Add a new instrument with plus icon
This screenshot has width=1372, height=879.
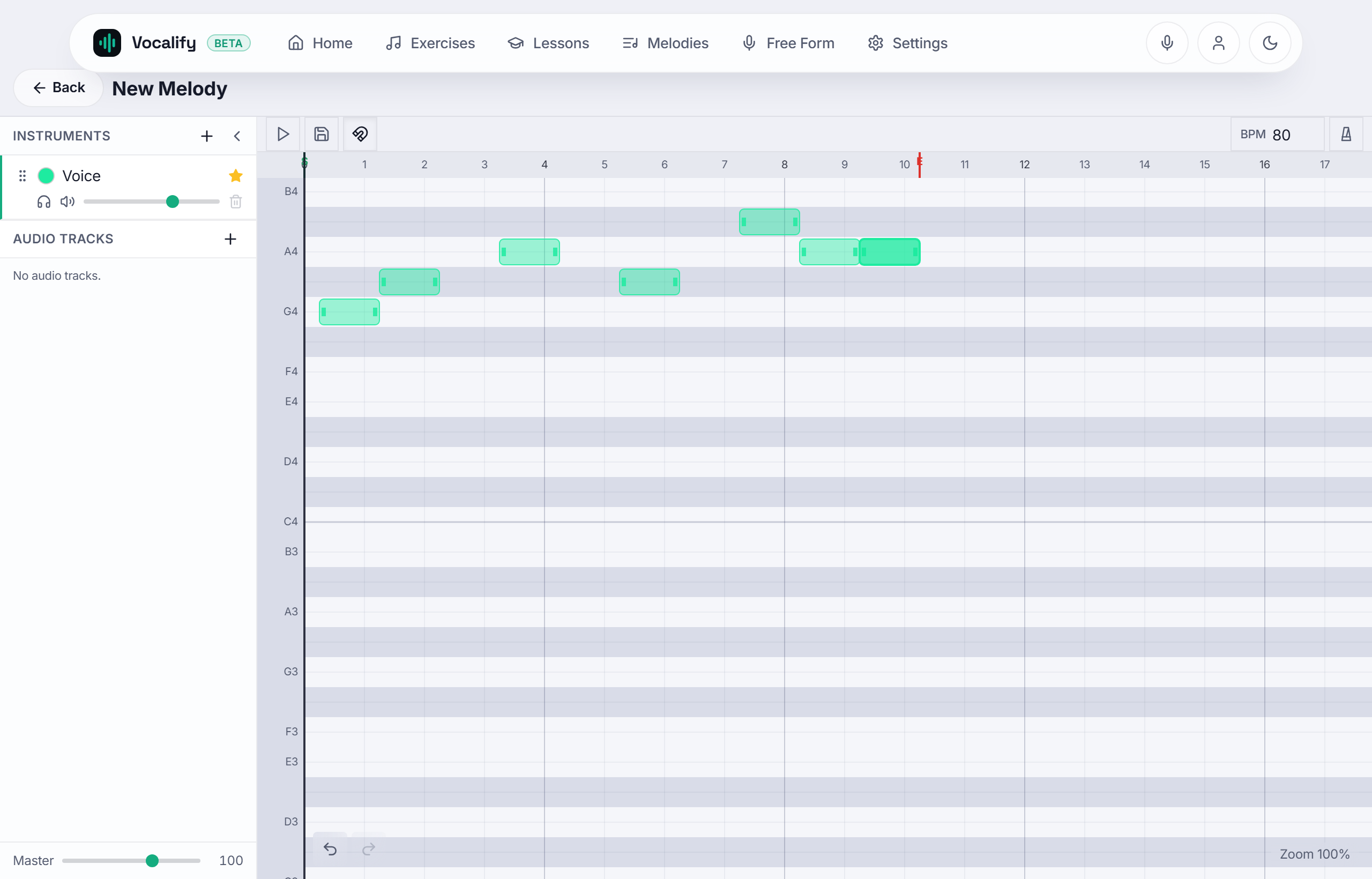coord(206,136)
